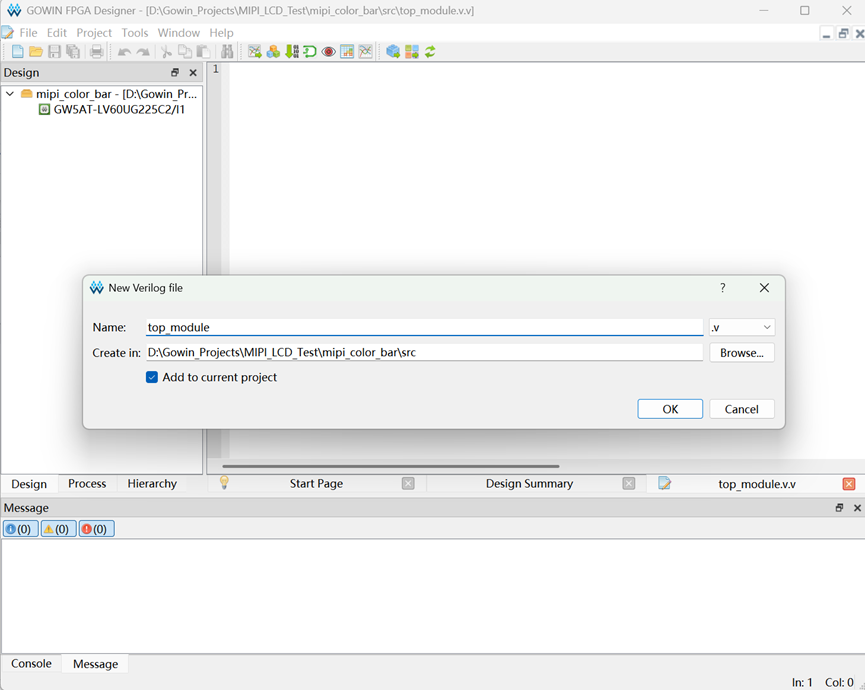Click the Undo arrow icon
This screenshot has width=865, height=690.
pyautogui.click(x=124, y=52)
